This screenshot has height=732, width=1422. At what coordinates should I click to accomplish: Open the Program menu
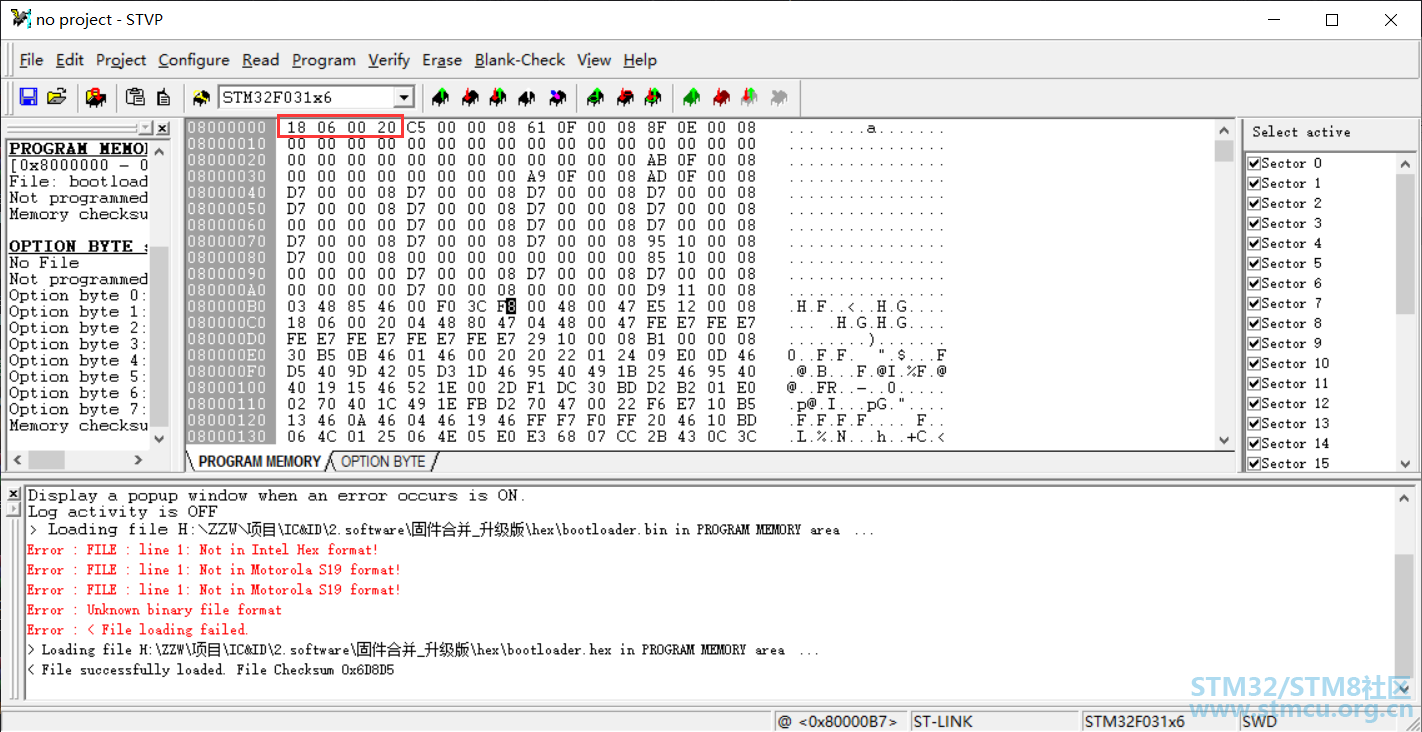pos(324,60)
